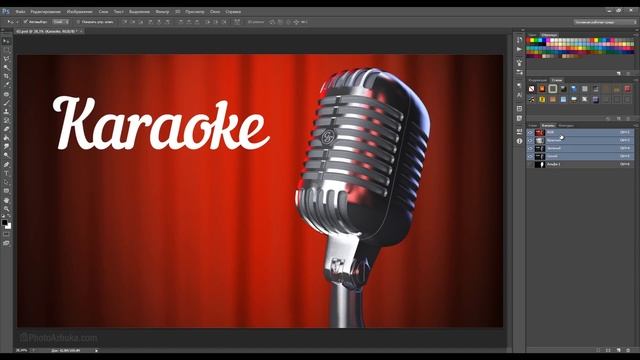This screenshot has height=360, width=640.
Task: Toggle Quick Mask mode in the toolbox
Action: click(6, 234)
